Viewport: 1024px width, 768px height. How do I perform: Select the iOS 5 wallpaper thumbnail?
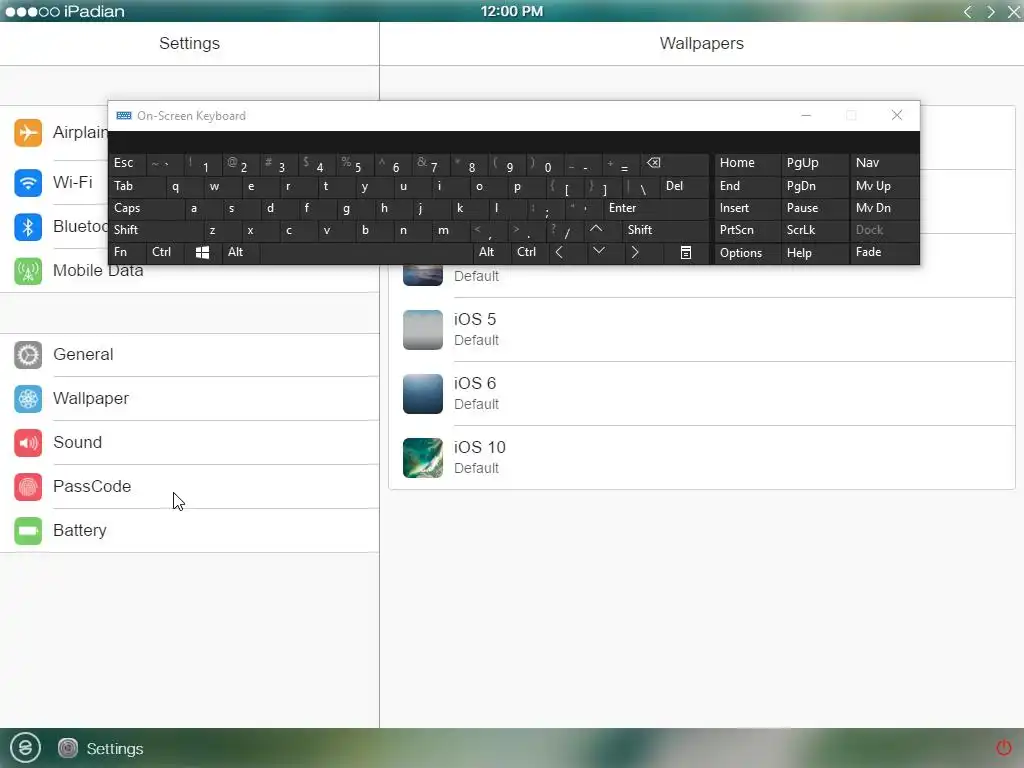[423, 330]
